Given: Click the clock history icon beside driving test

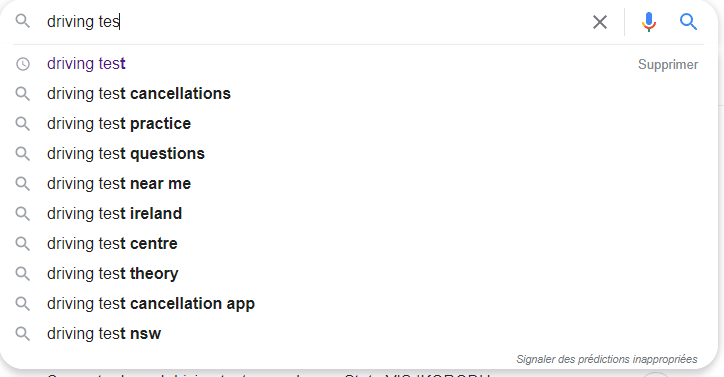Looking at the screenshot, I should (x=23, y=64).
